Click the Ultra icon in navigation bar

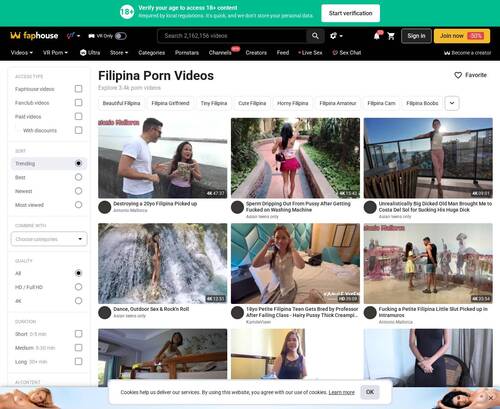click(x=83, y=52)
